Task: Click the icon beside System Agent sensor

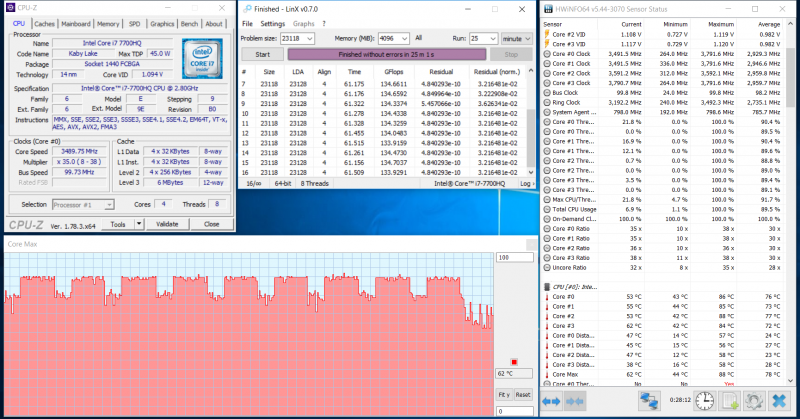Action: 547,112
